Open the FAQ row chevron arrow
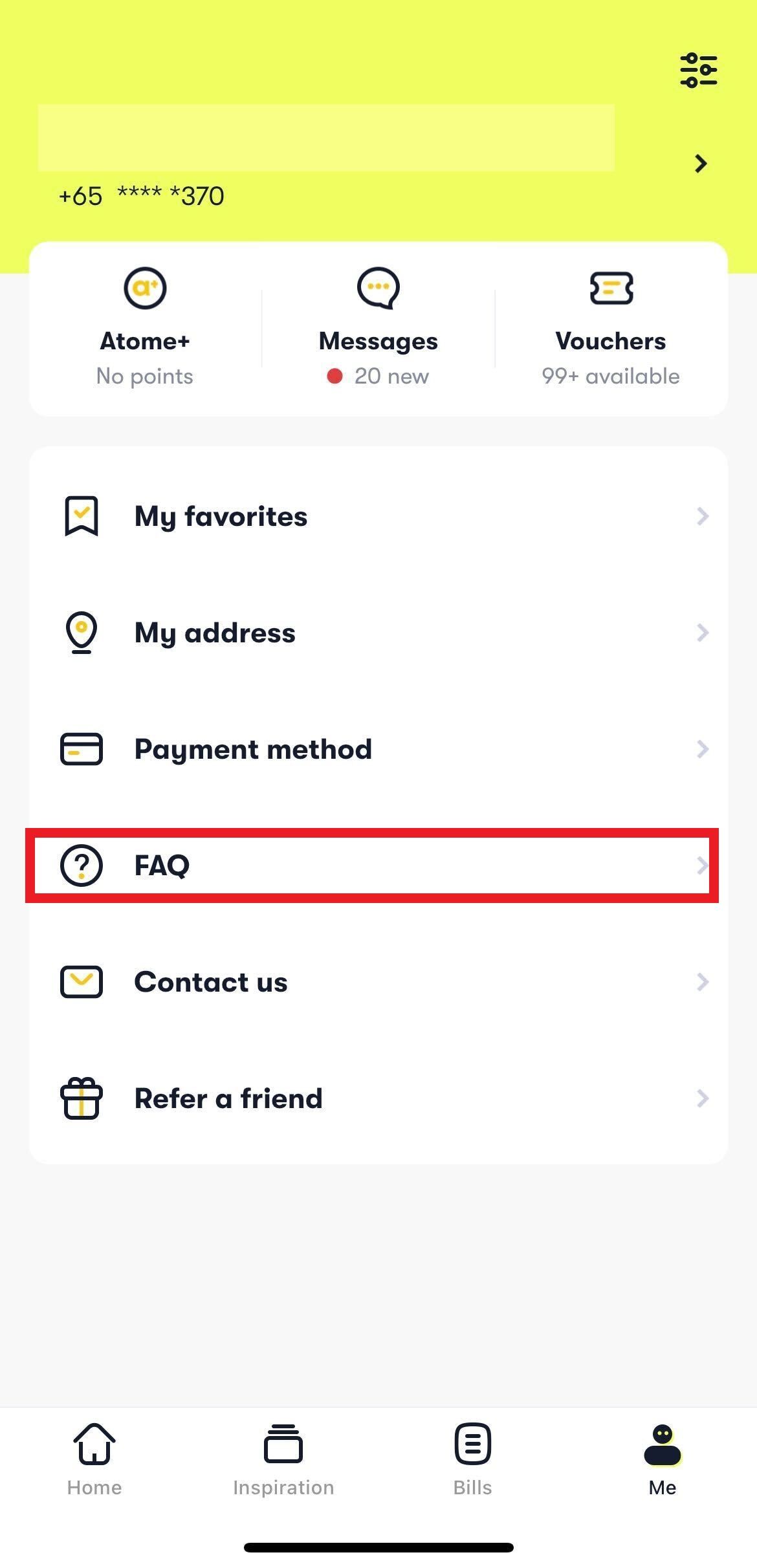 tap(703, 866)
